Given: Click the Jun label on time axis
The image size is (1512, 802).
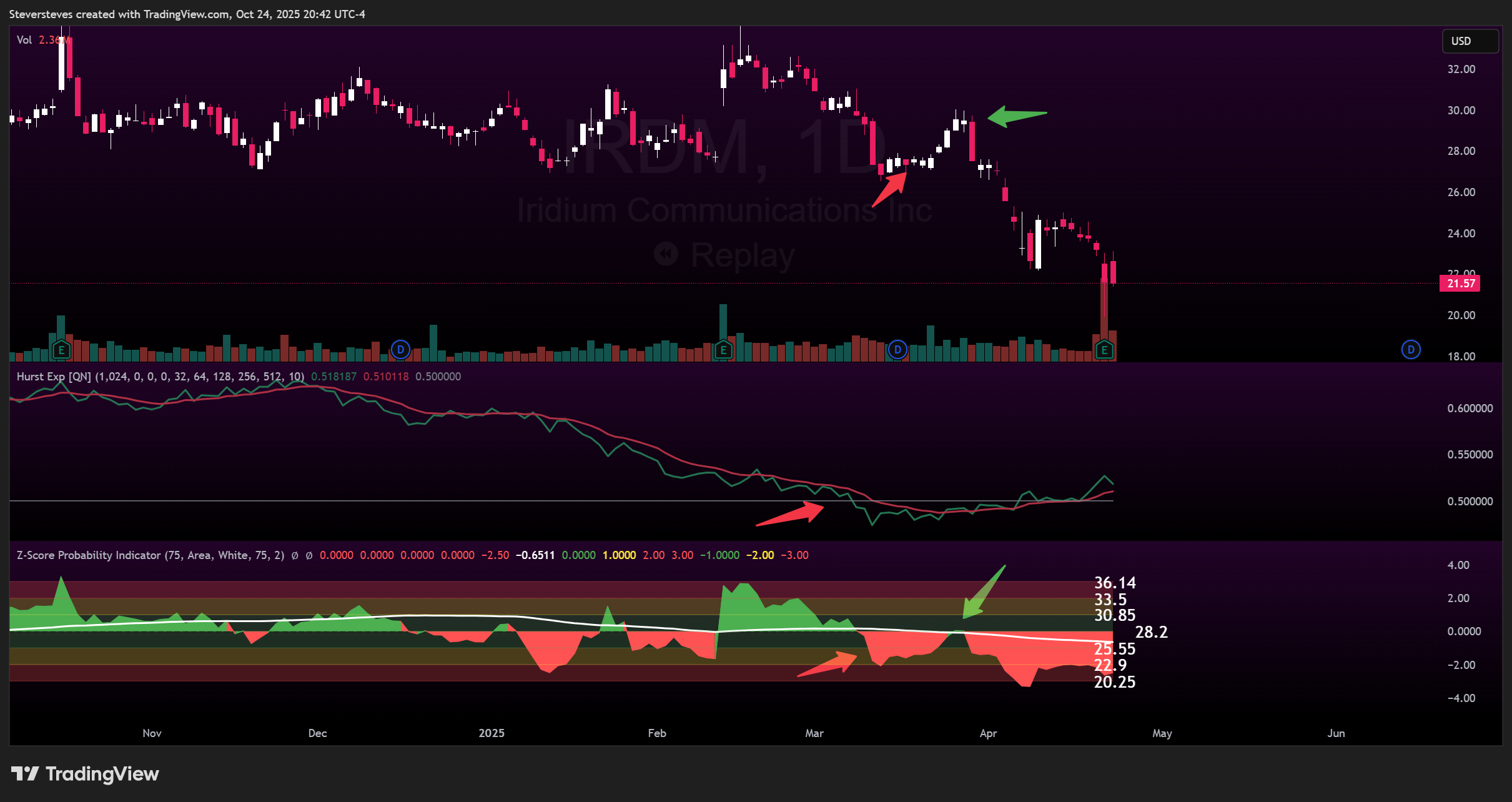Looking at the screenshot, I should (1336, 733).
